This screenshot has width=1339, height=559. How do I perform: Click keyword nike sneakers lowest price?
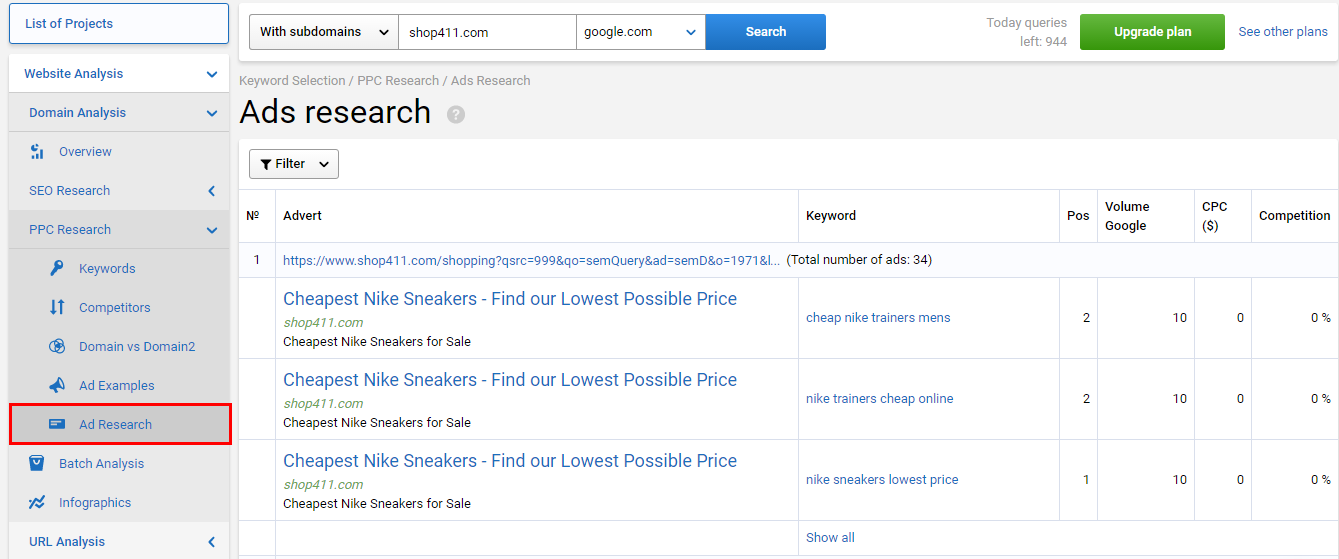pyautogui.click(x=882, y=480)
